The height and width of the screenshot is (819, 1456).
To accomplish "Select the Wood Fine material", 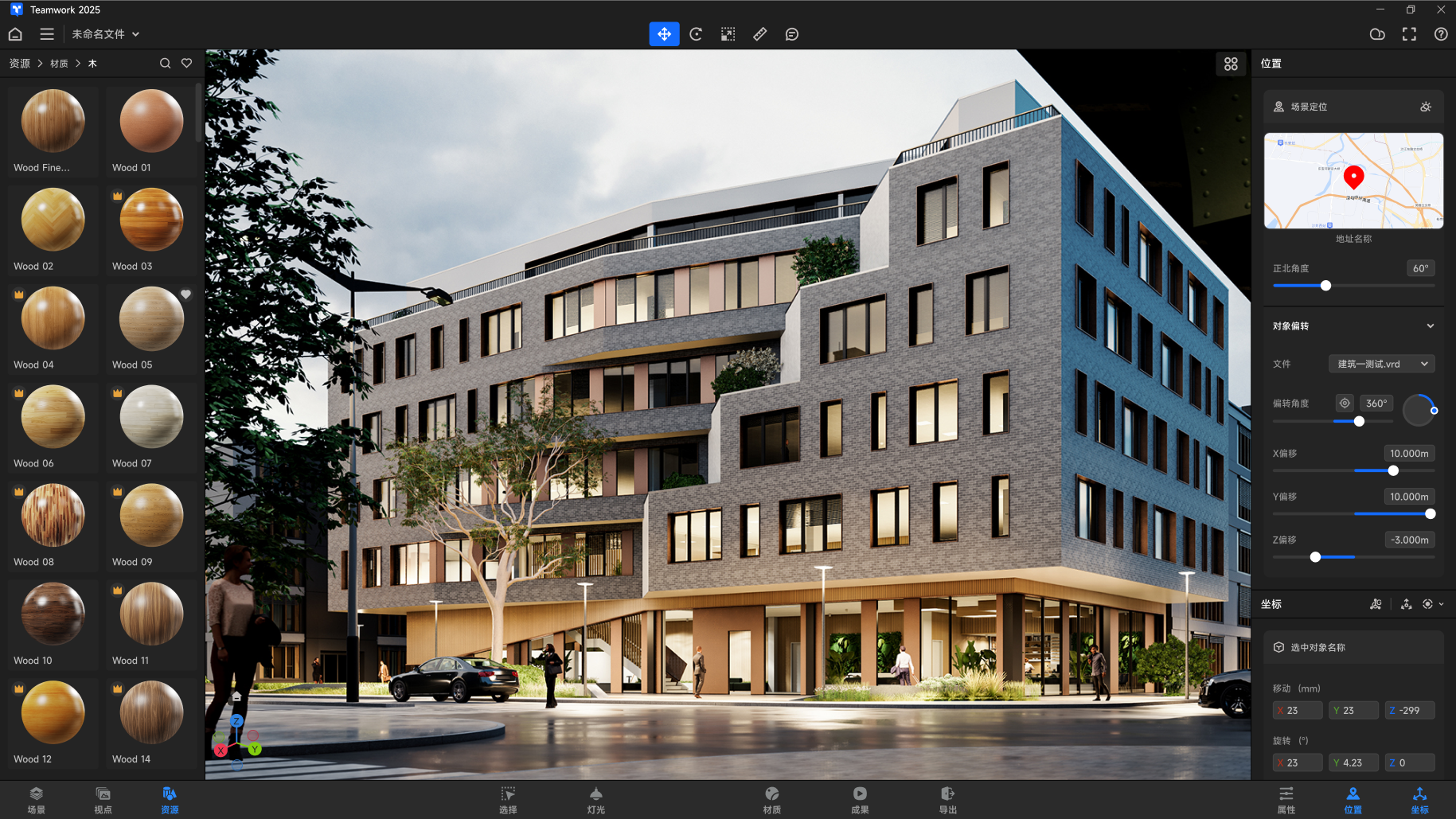I will (53, 131).
